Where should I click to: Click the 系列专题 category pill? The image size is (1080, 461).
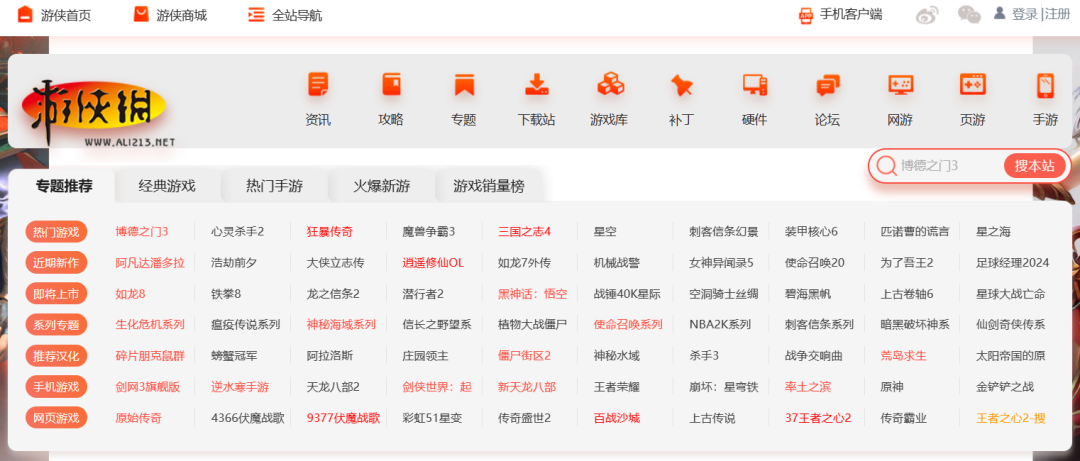pyautogui.click(x=56, y=325)
